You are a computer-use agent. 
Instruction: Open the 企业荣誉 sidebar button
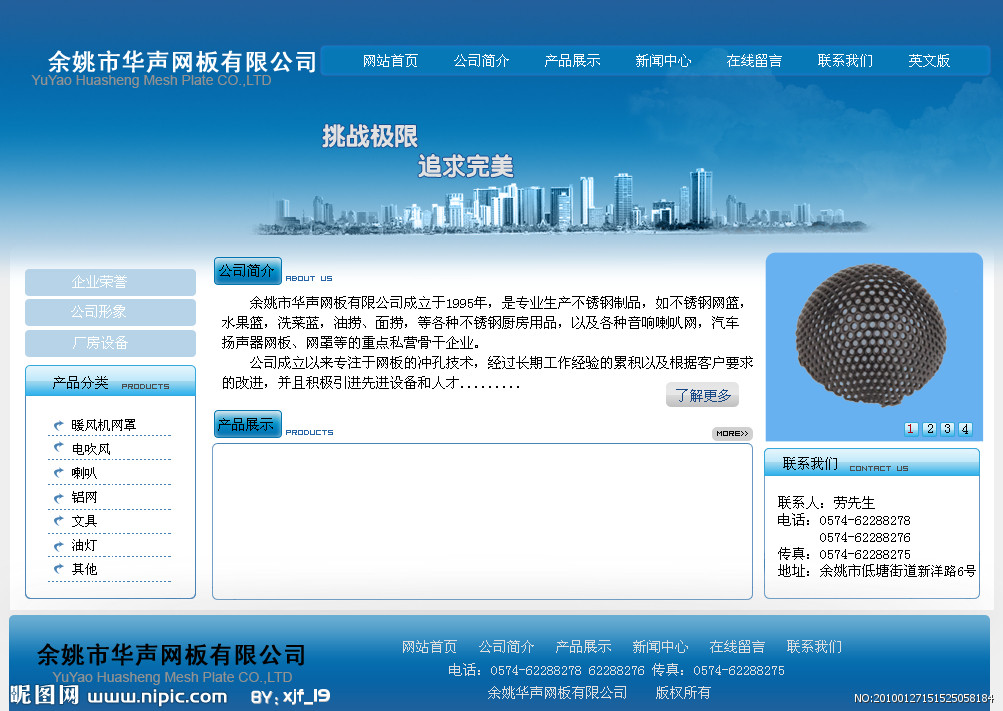[x=110, y=282]
